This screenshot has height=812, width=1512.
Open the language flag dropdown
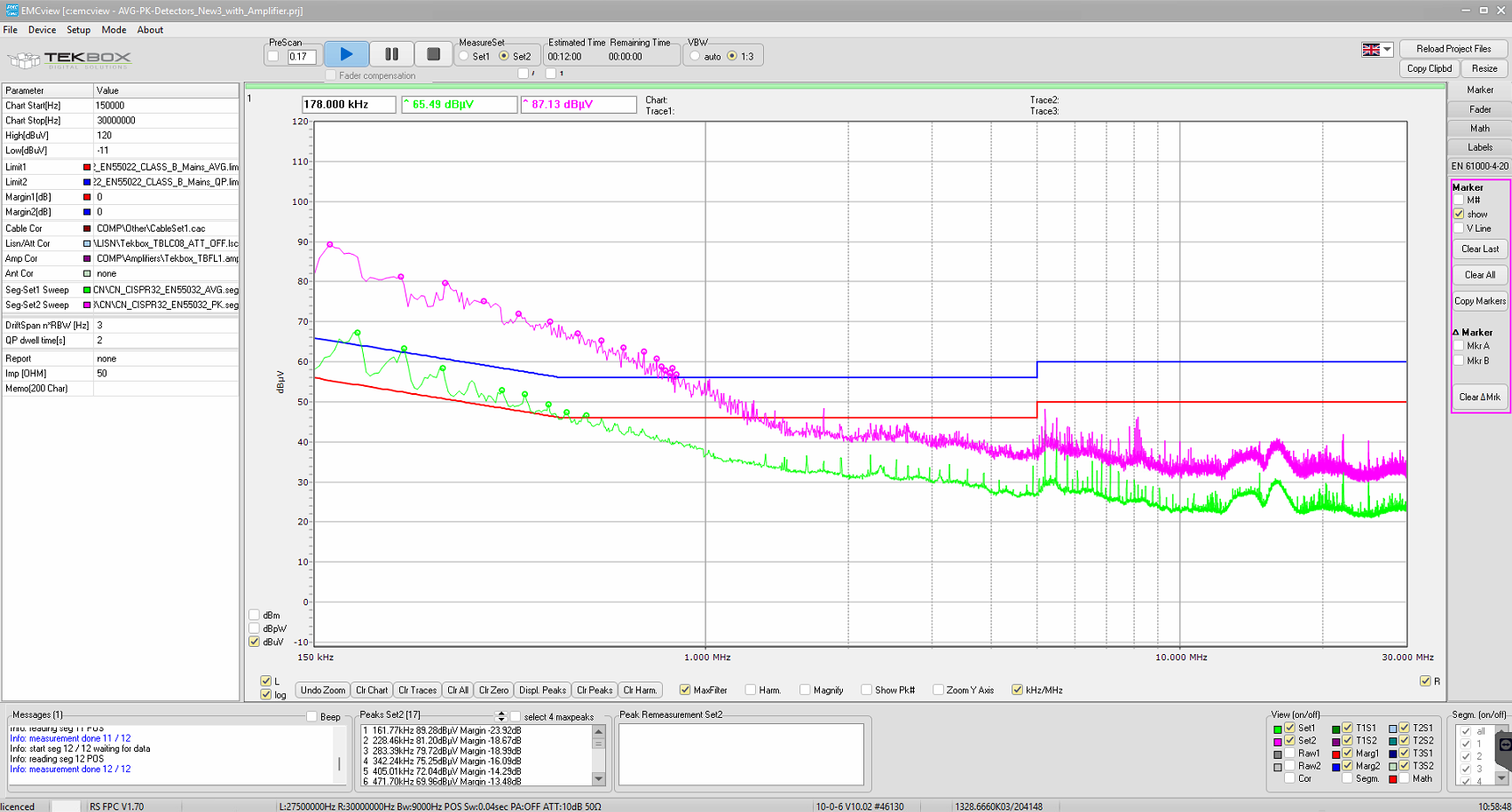[1377, 50]
